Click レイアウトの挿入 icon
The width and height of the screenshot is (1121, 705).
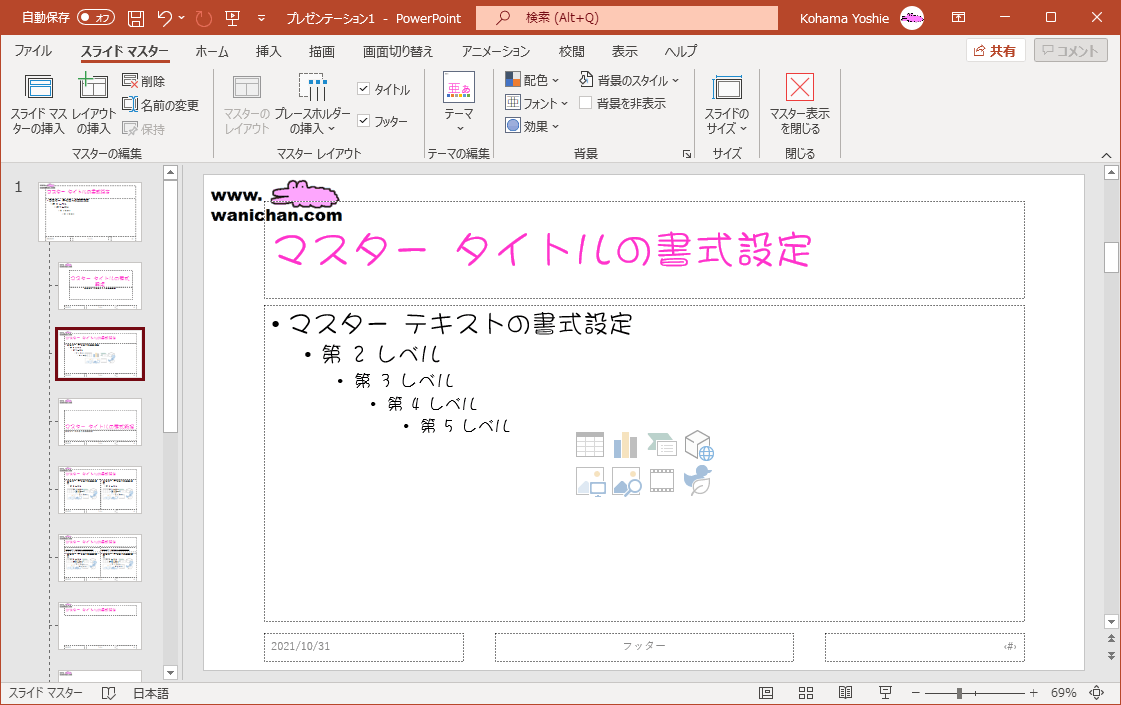(94, 104)
